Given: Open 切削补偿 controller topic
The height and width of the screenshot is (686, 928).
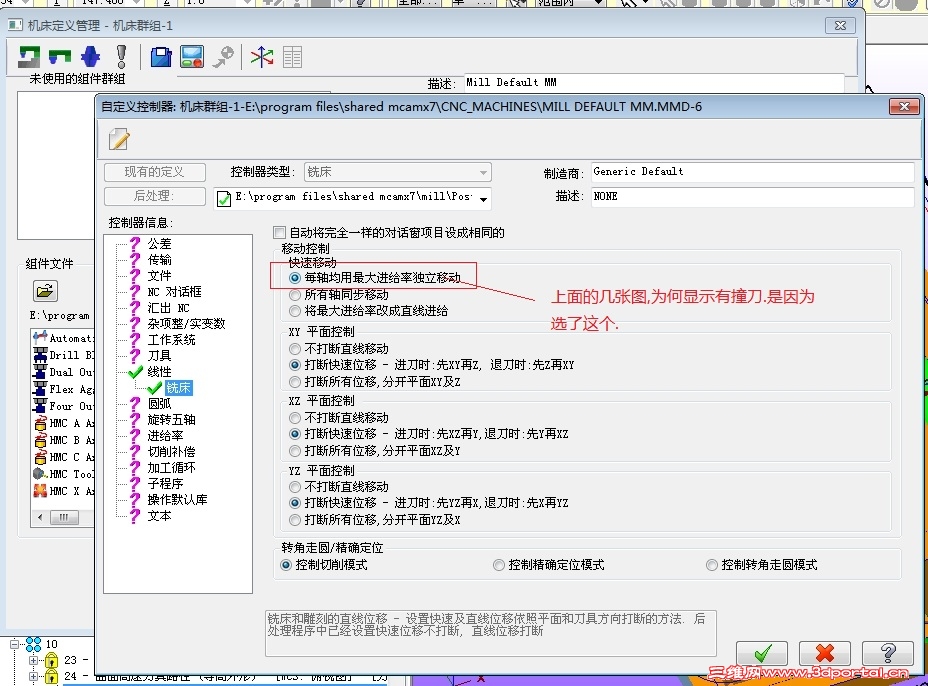Looking at the screenshot, I should click(171, 451).
